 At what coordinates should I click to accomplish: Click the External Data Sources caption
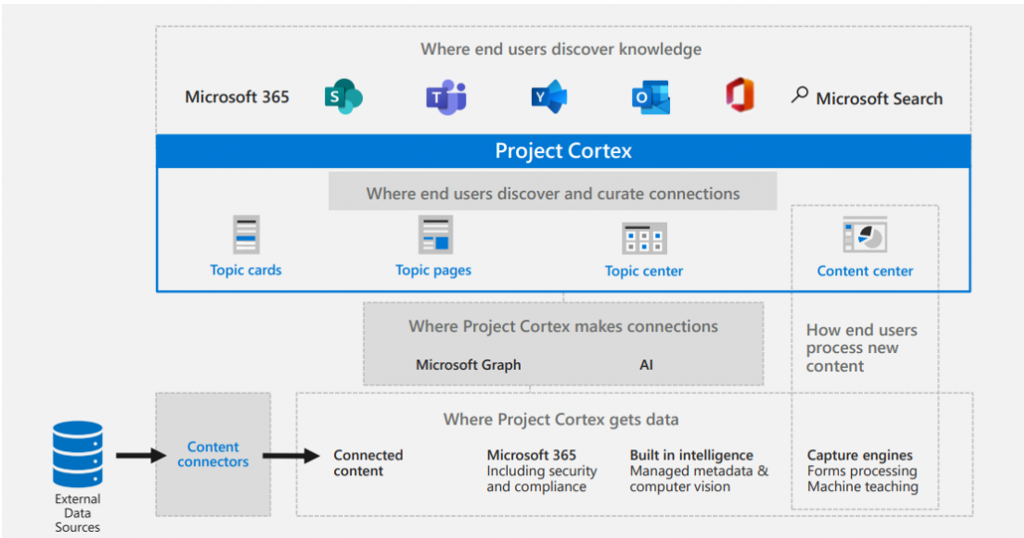tap(77, 513)
